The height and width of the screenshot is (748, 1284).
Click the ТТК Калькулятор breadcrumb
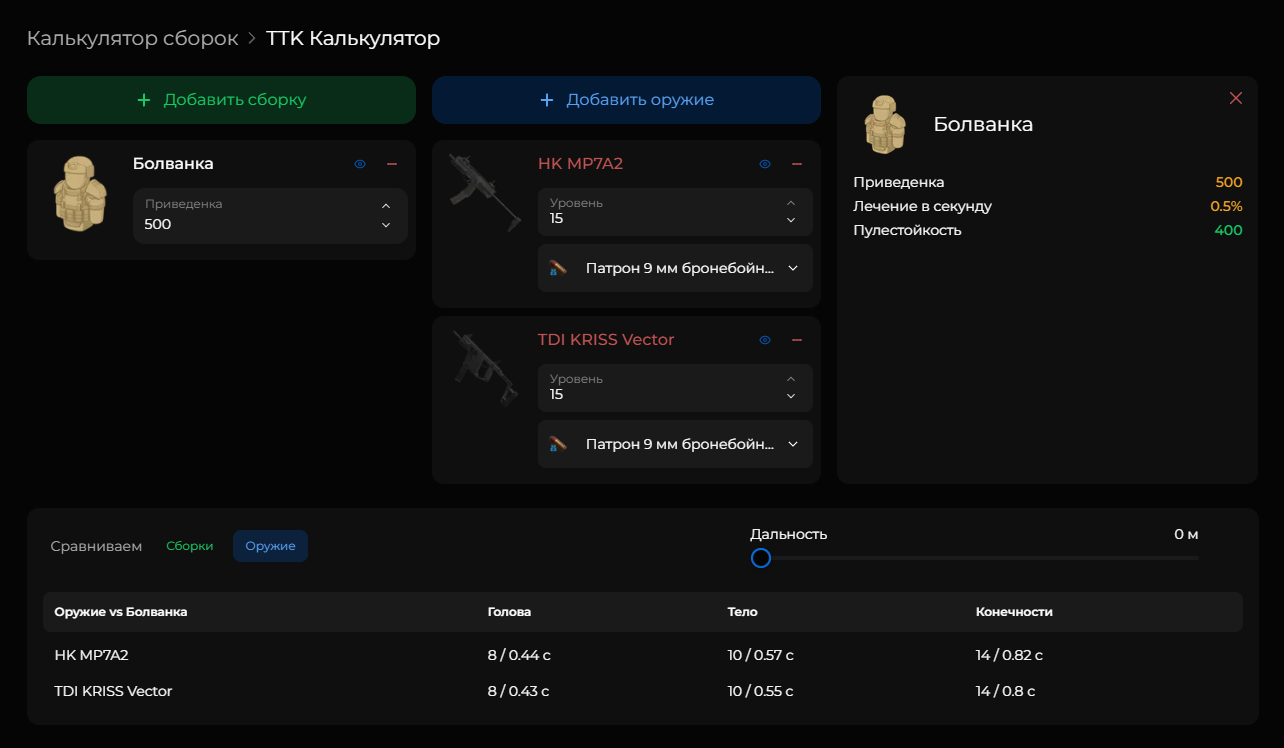click(x=353, y=38)
